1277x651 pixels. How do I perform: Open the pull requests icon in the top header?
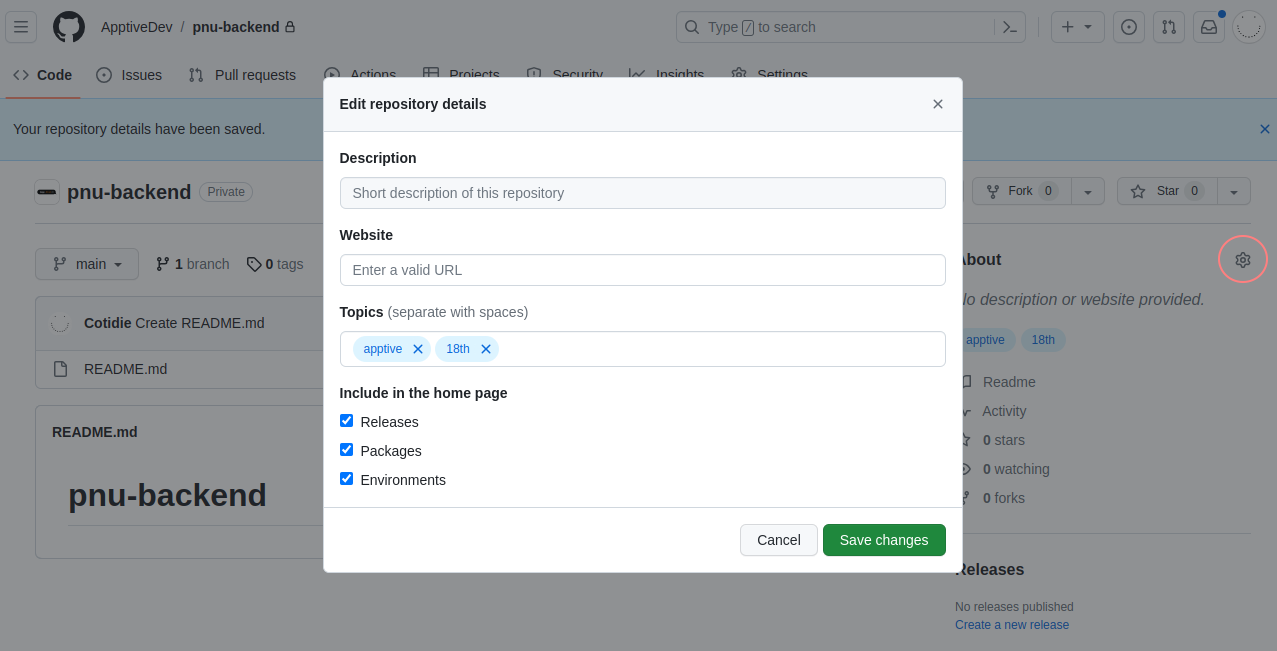click(1169, 27)
